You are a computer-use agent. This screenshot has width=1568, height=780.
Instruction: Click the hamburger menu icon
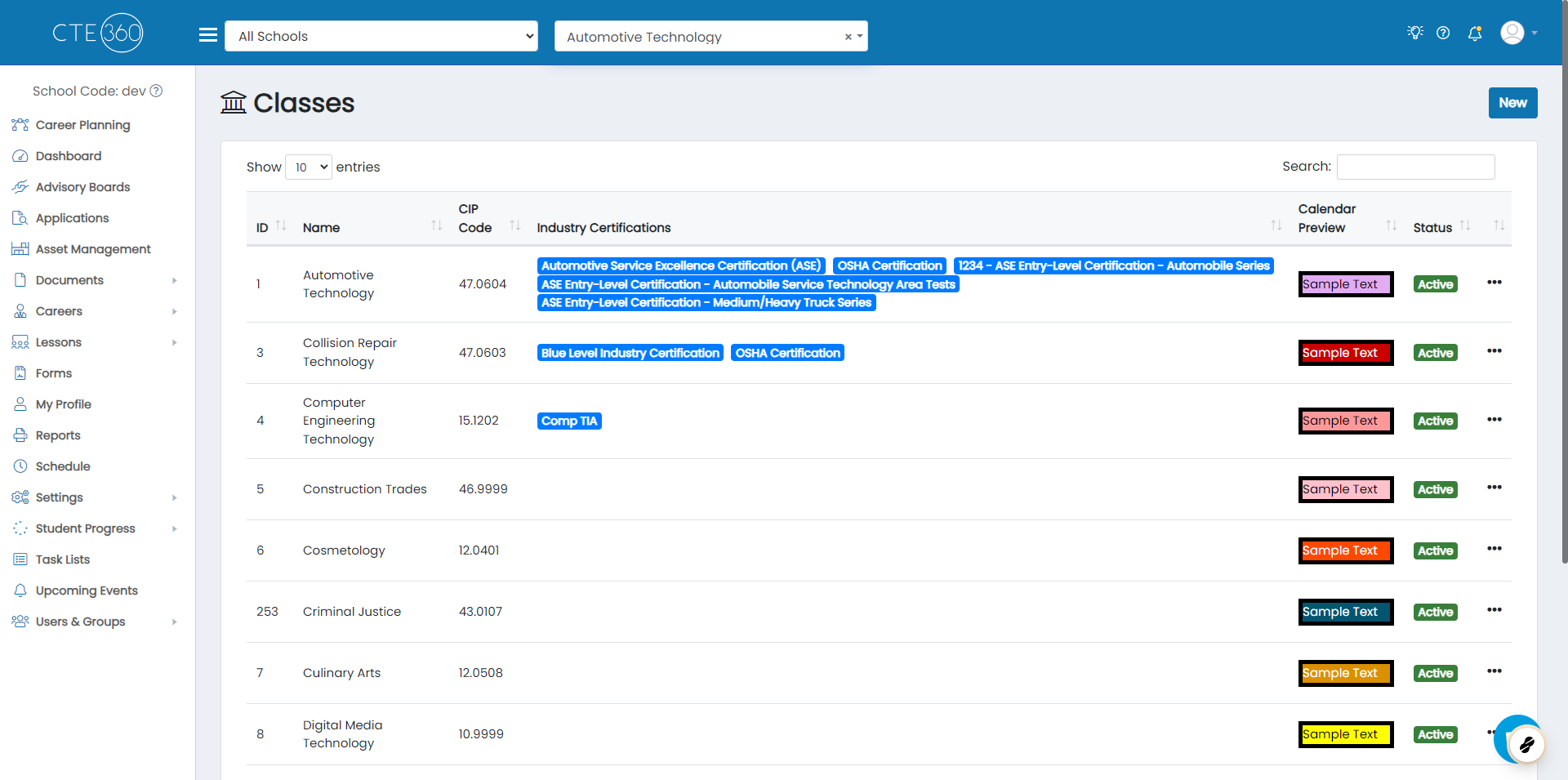[208, 35]
